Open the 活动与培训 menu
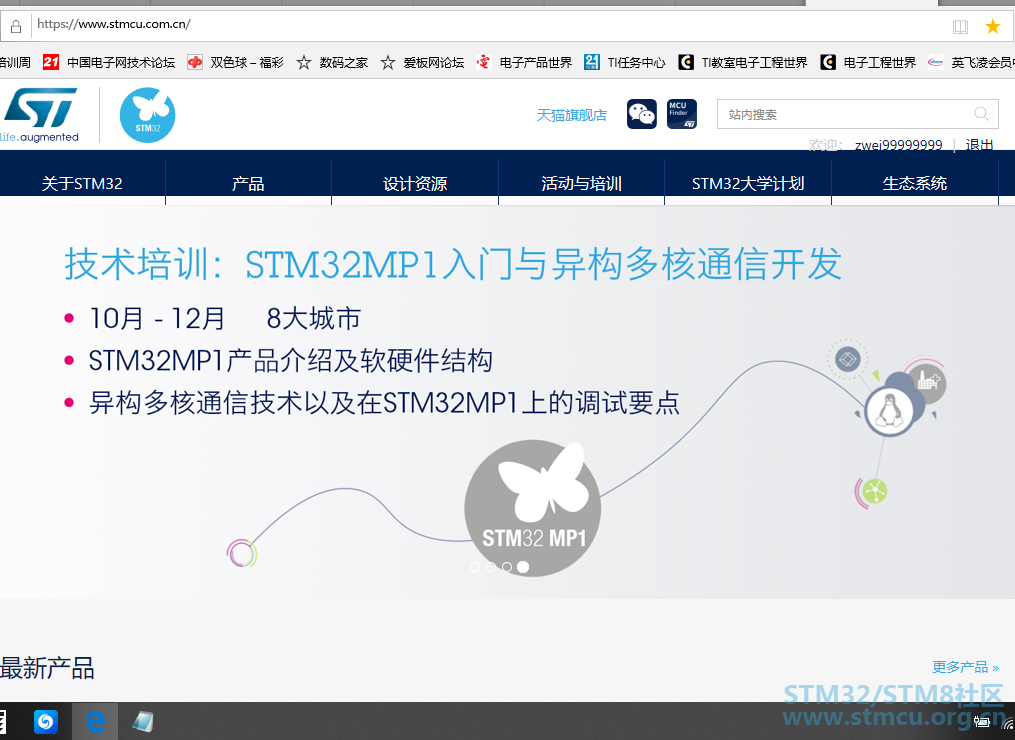1015x740 pixels. point(581,183)
